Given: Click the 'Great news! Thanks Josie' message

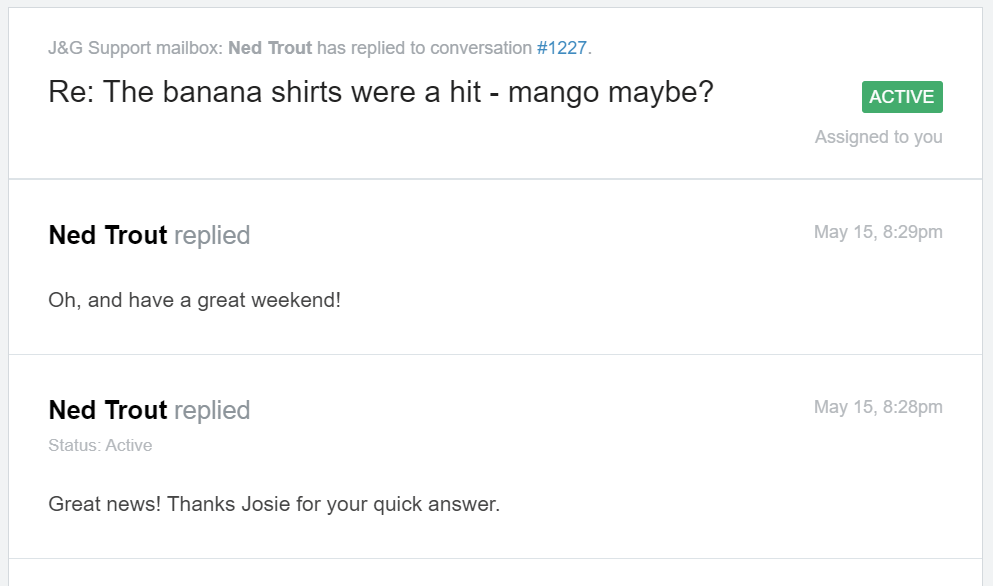Looking at the screenshot, I should click(x=273, y=504).
